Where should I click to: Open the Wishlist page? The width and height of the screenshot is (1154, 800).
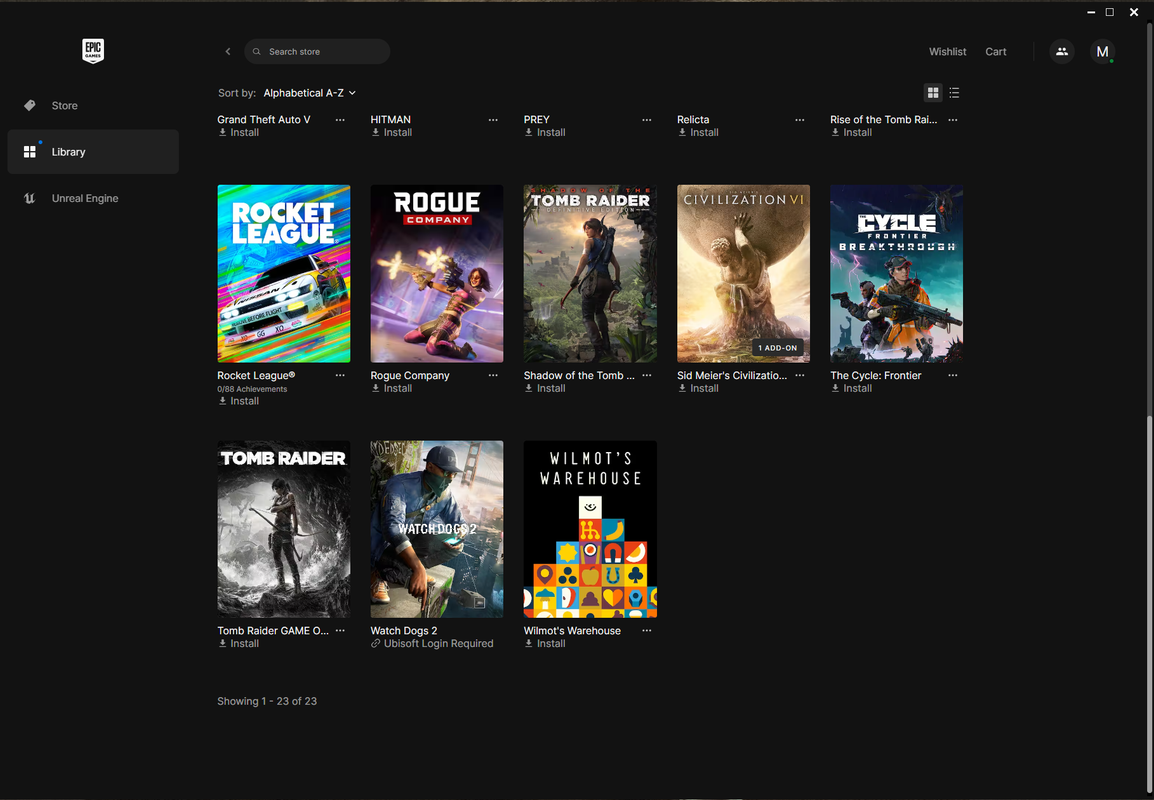tap(947, 52)
